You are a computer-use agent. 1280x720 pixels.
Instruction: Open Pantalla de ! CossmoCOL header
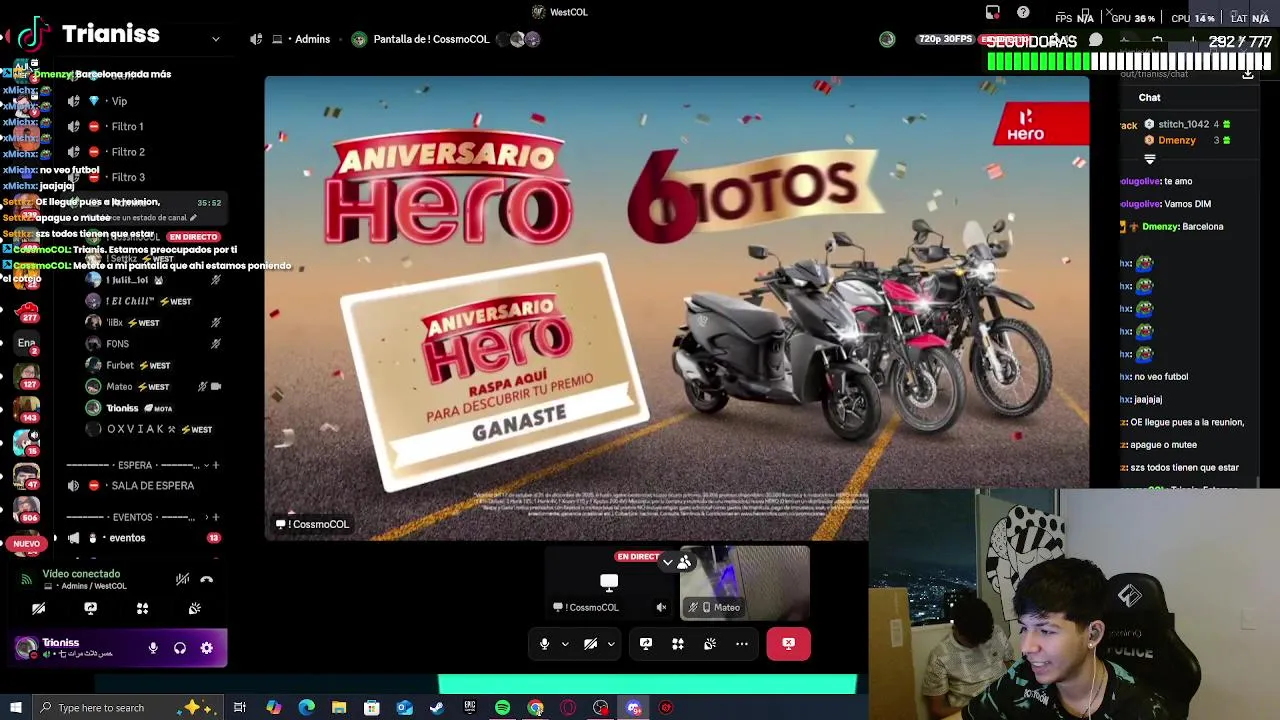(x=431, y=39)
